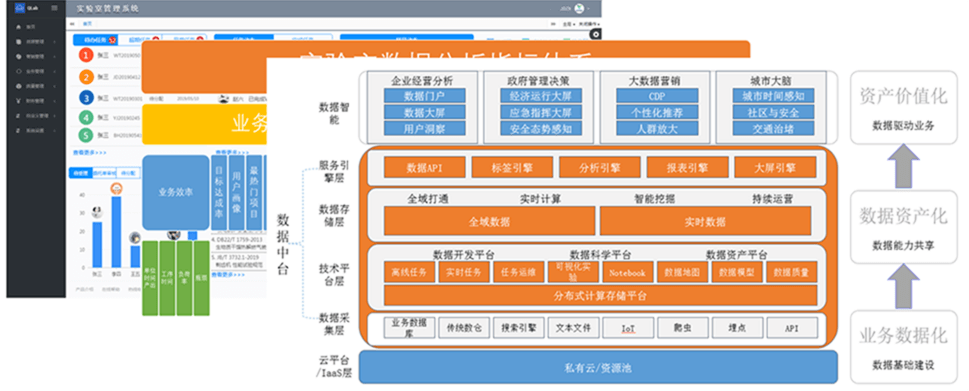Expand the chevron on the last sidebar row
Screen dimensions: 969x391
click(55, 131)
